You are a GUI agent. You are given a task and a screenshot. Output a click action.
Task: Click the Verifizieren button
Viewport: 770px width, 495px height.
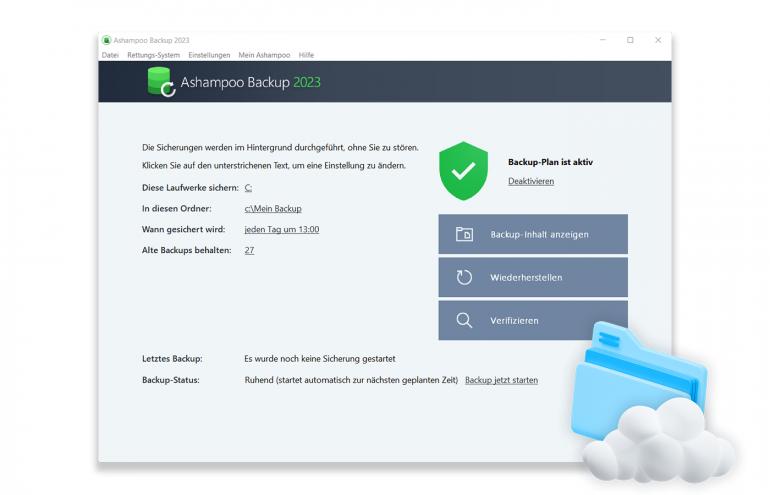(x=533, y=320)
